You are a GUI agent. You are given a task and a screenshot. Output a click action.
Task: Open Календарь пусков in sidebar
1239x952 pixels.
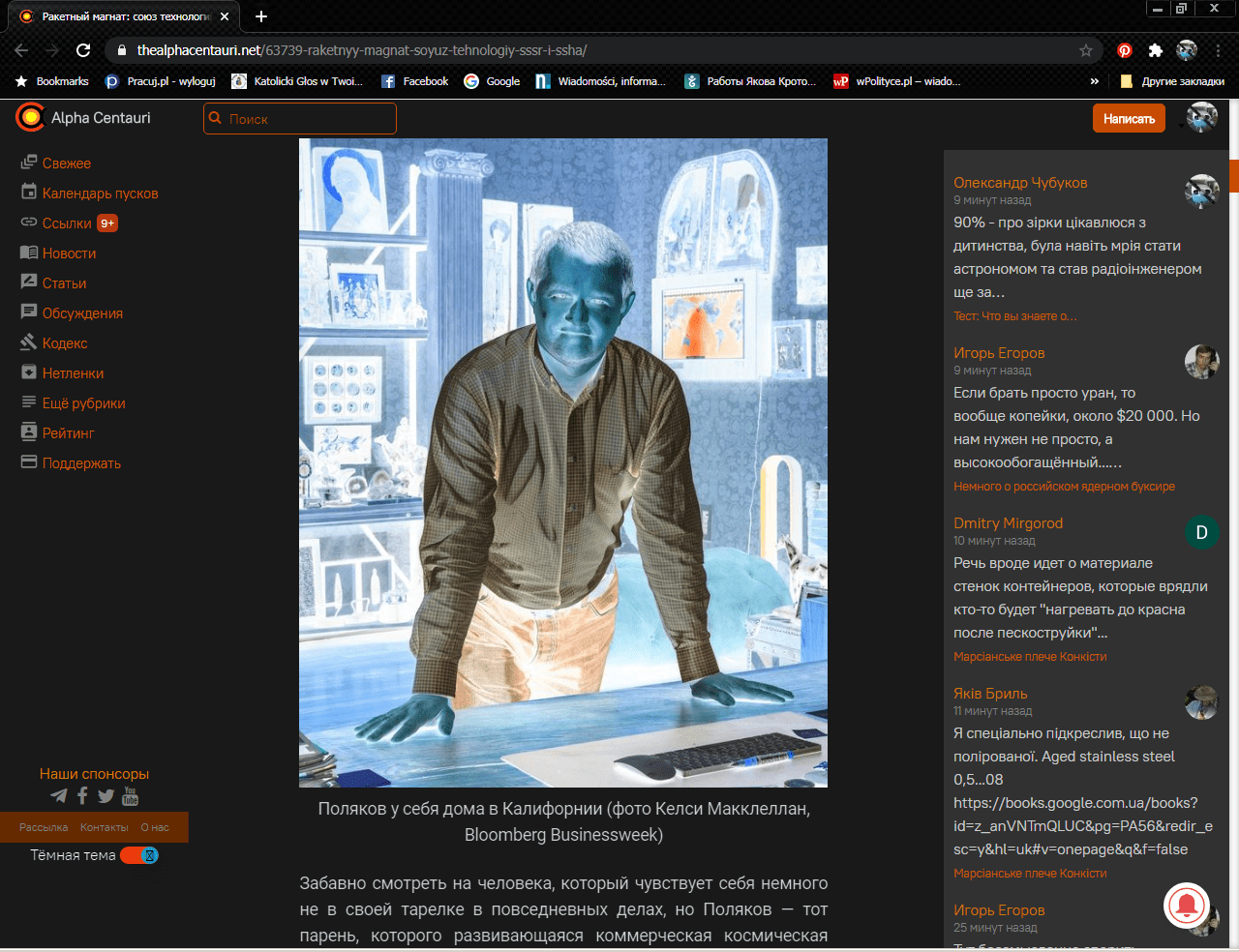click(x=100, y=193)
